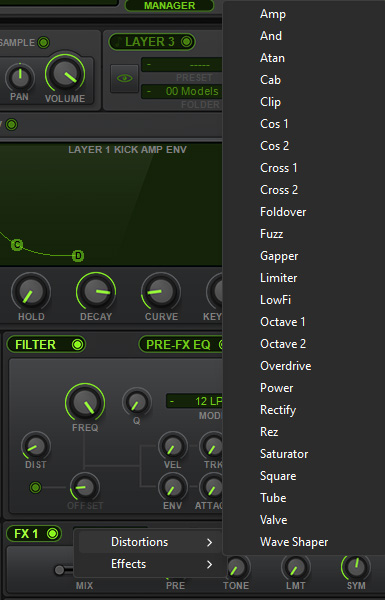
Task: Expand the Effects submenu
Action: point(150,564)
